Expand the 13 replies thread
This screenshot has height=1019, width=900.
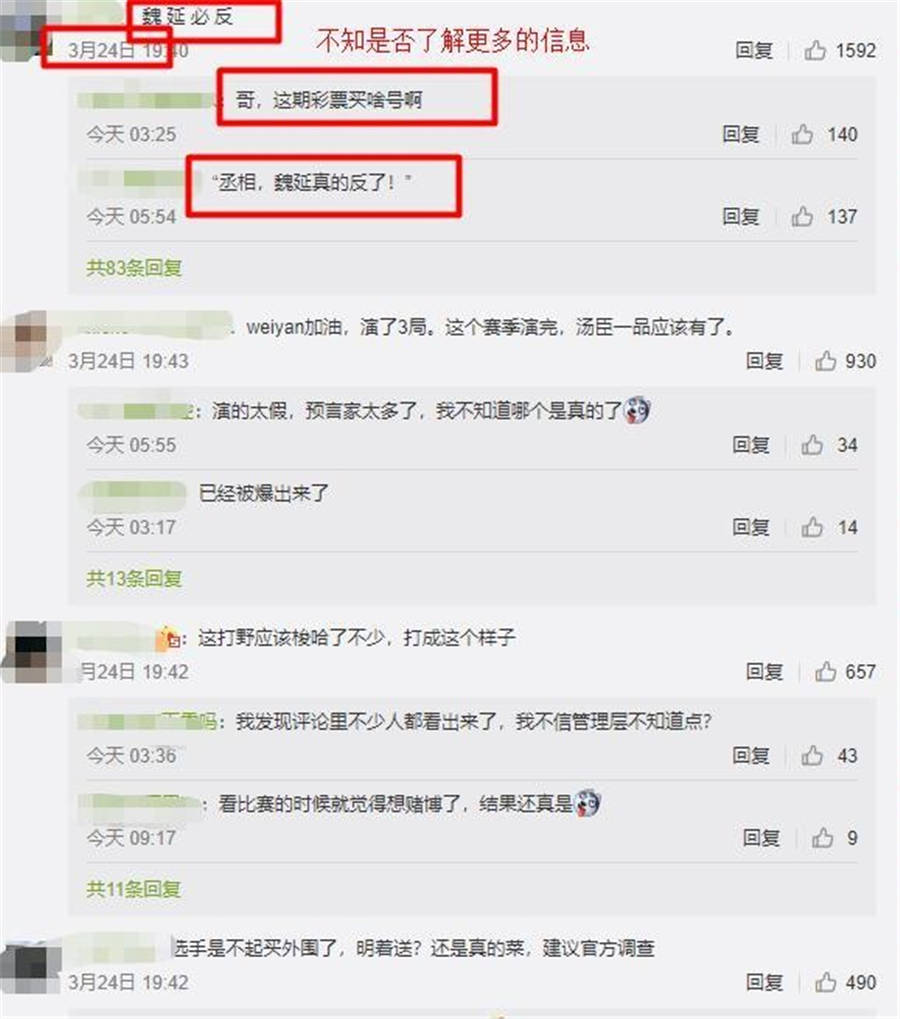pyautogui.click(x=134, y=578)
